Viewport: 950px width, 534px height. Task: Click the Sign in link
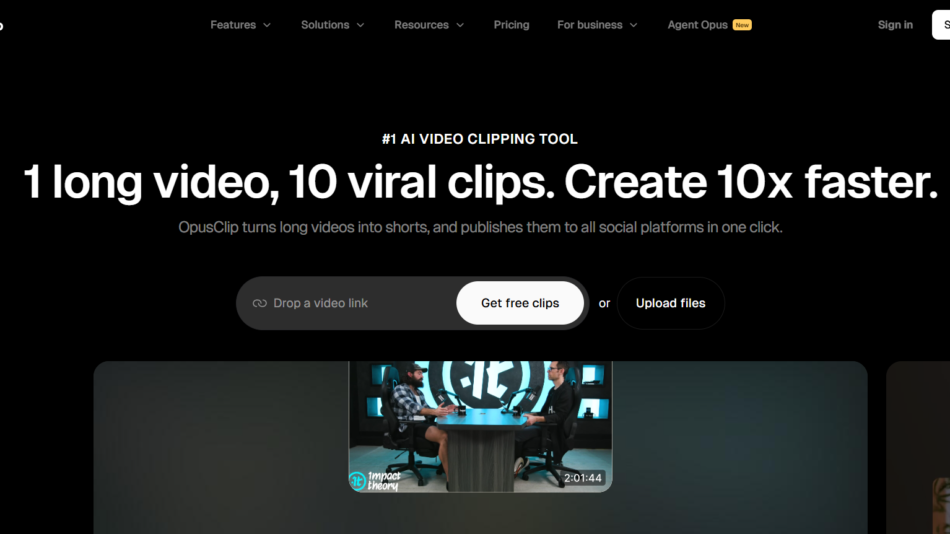click(x=895, y=25)
